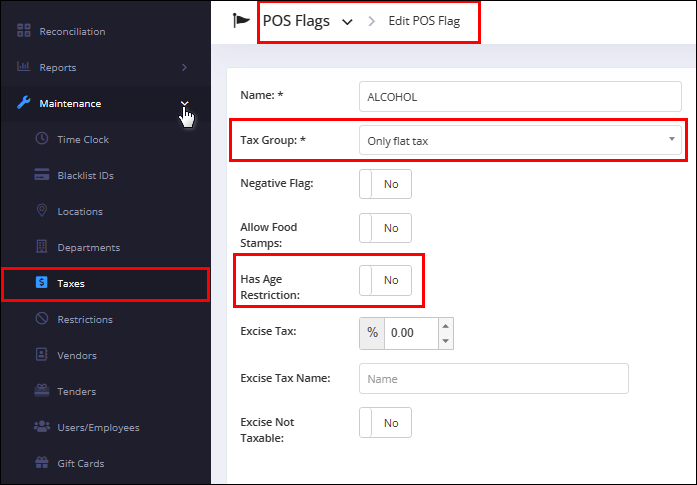Click the Time Clock icon

(x=42, y=138)
